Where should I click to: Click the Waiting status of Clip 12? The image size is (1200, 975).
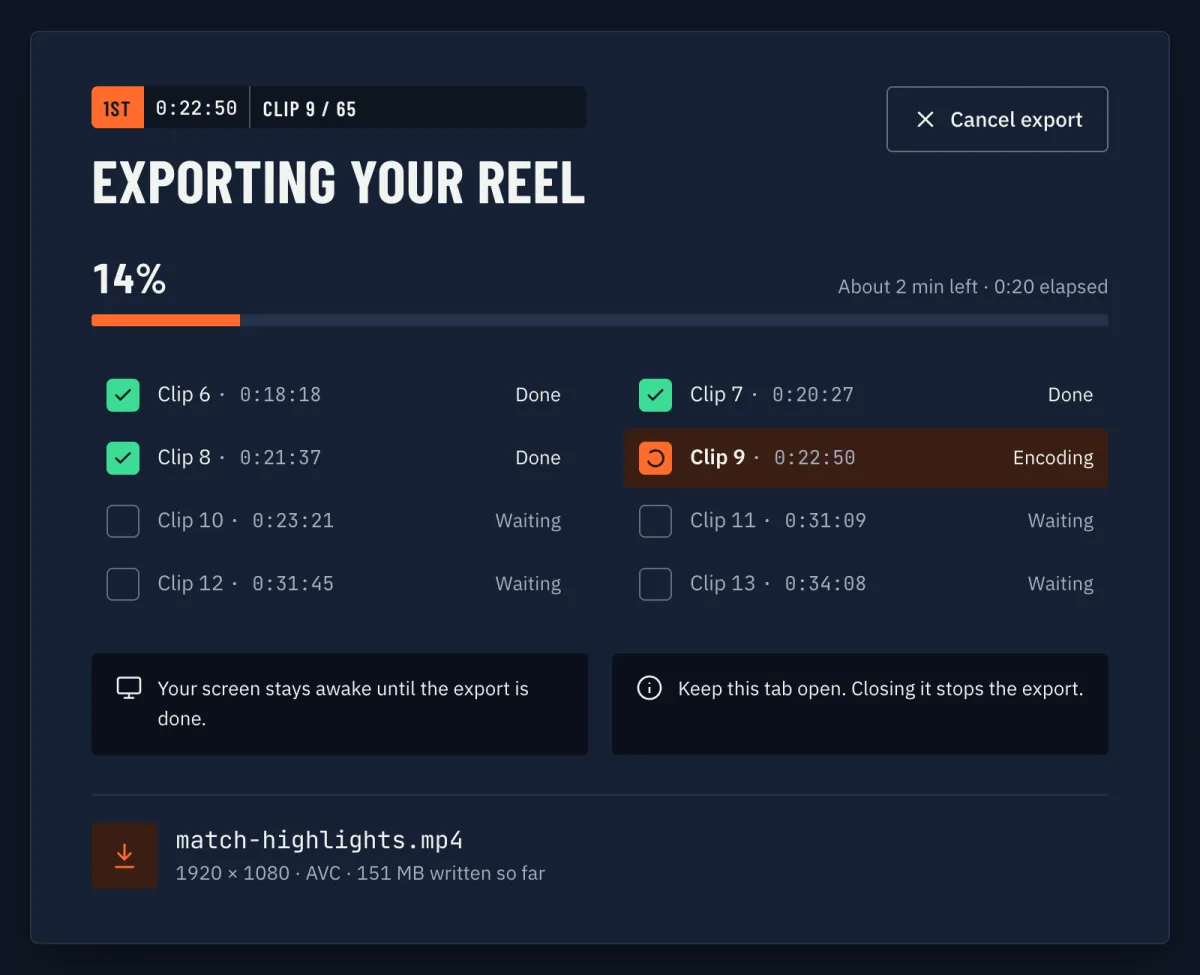(x=528, y=584)
